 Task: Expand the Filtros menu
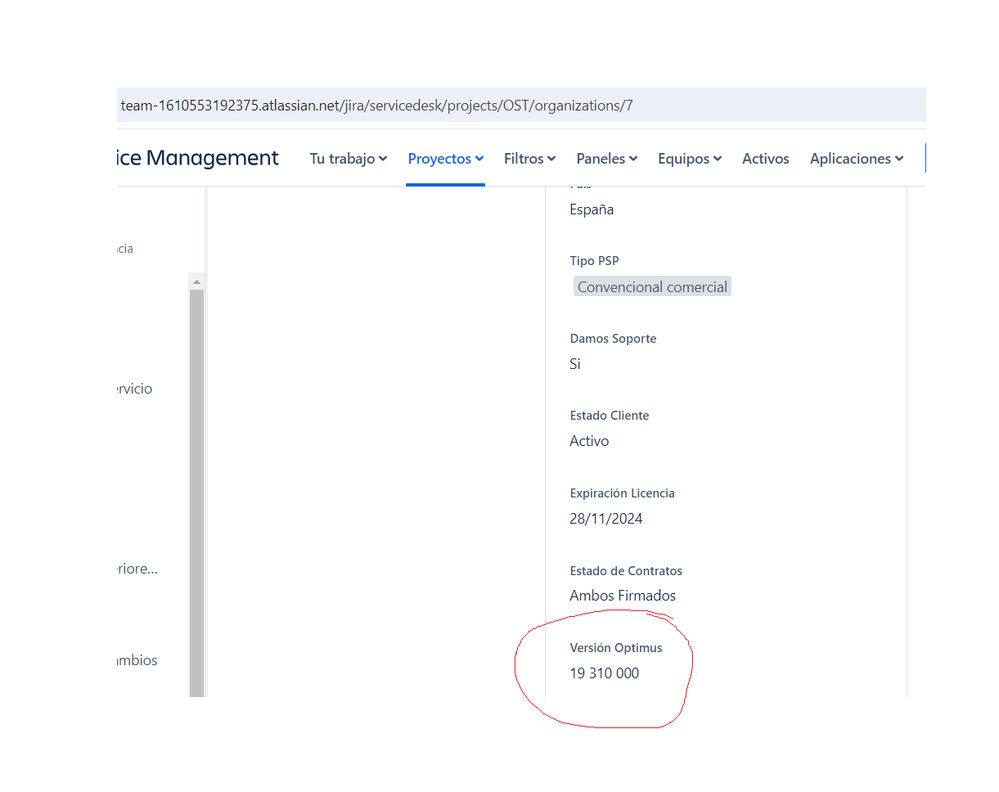(529, 159)
